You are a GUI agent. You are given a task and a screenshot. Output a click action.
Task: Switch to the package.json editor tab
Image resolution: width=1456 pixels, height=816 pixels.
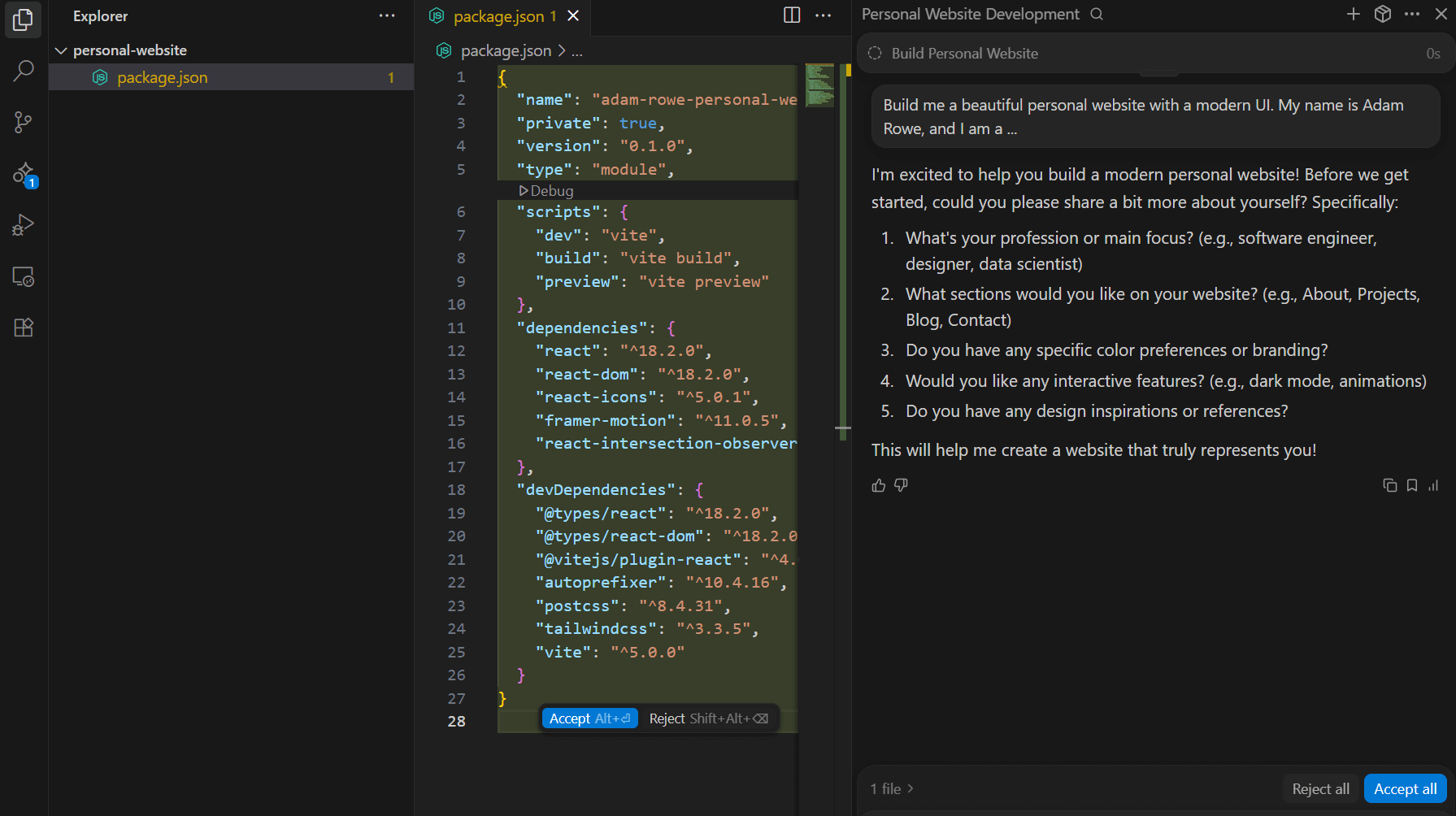click(498, 15)
